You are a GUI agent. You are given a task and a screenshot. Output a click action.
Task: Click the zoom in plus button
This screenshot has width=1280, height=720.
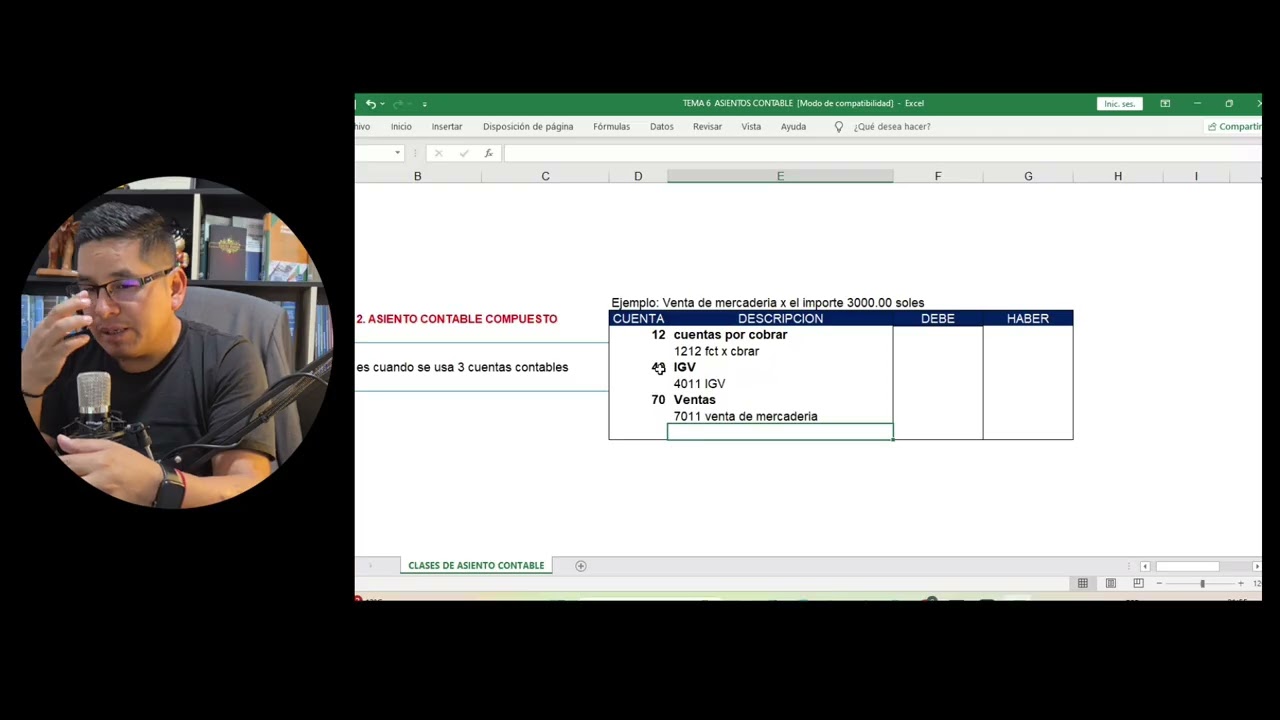[1241, 583]
